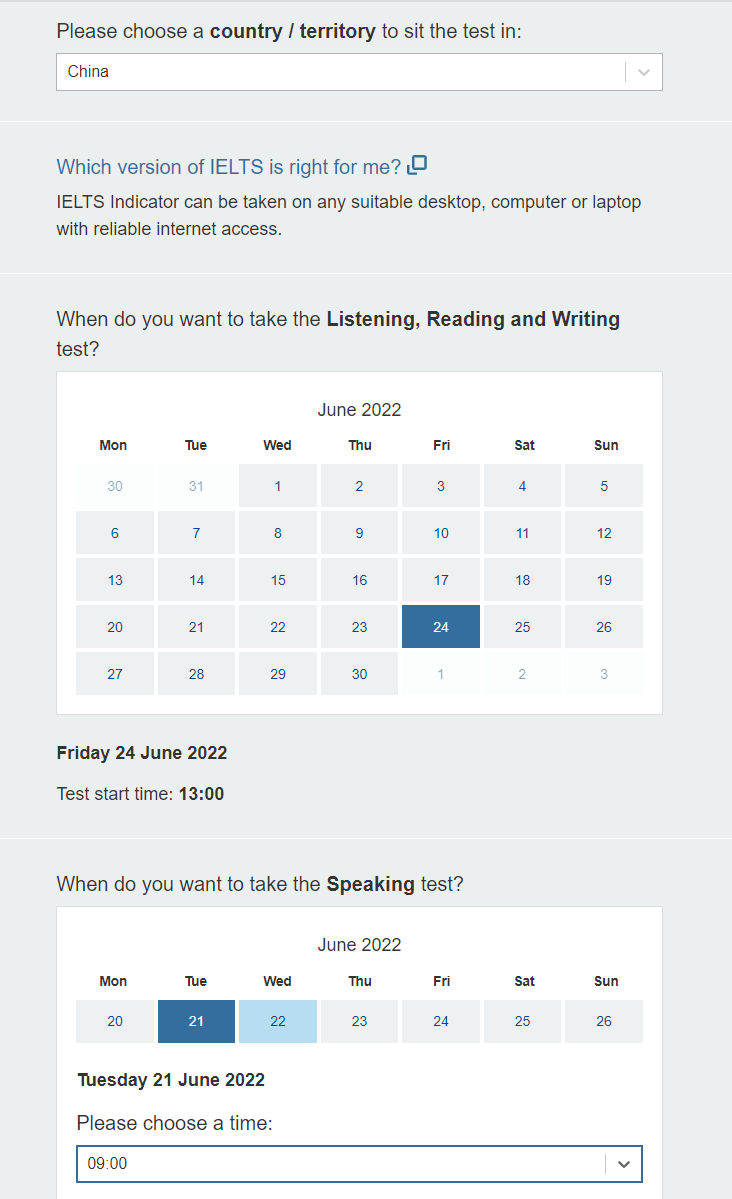Select Monday 20 in the Speaking test calendar
Image resolution: width=732 pixels, height=1199 pixels.
pyautogui.click(x=115, y=1022)
